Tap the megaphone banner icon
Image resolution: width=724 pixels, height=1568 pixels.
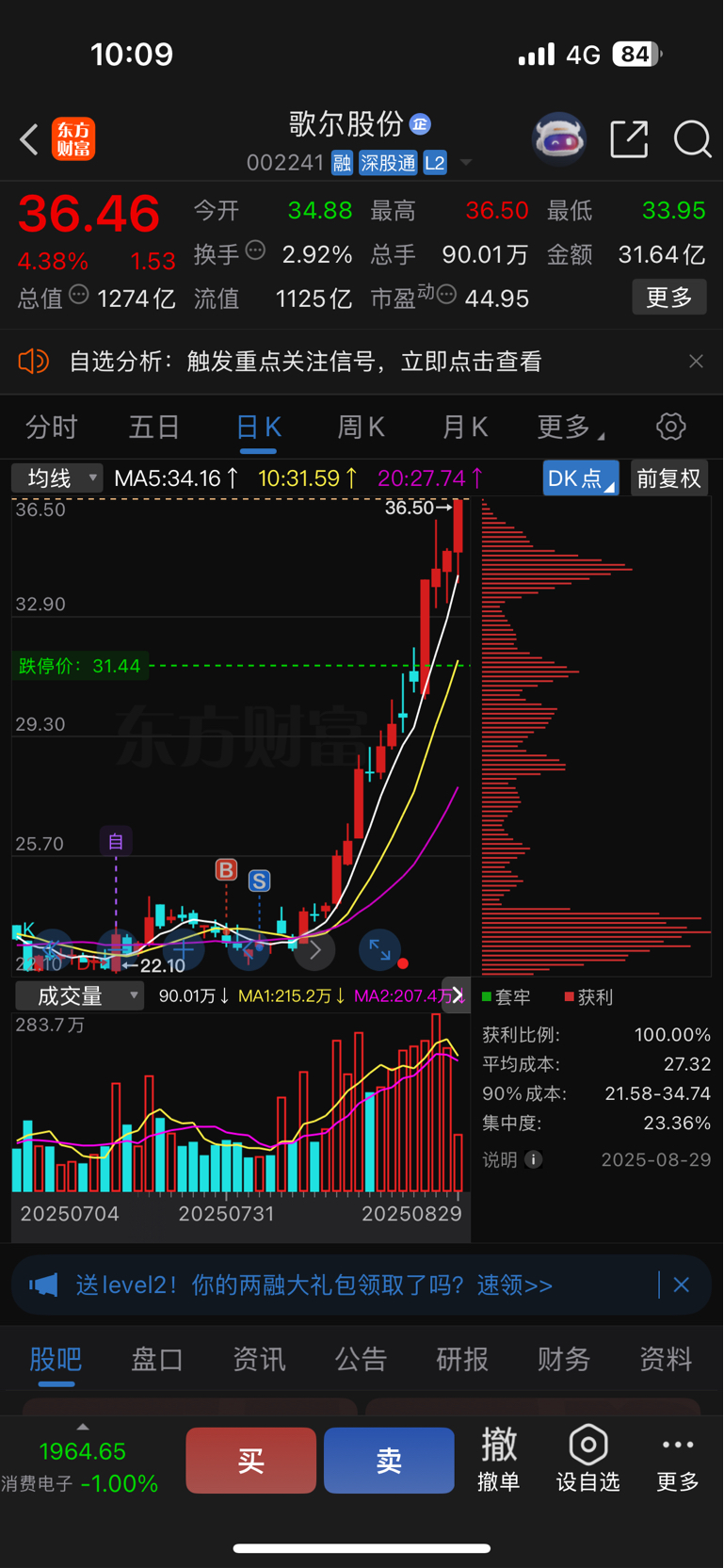point(43,1285)
